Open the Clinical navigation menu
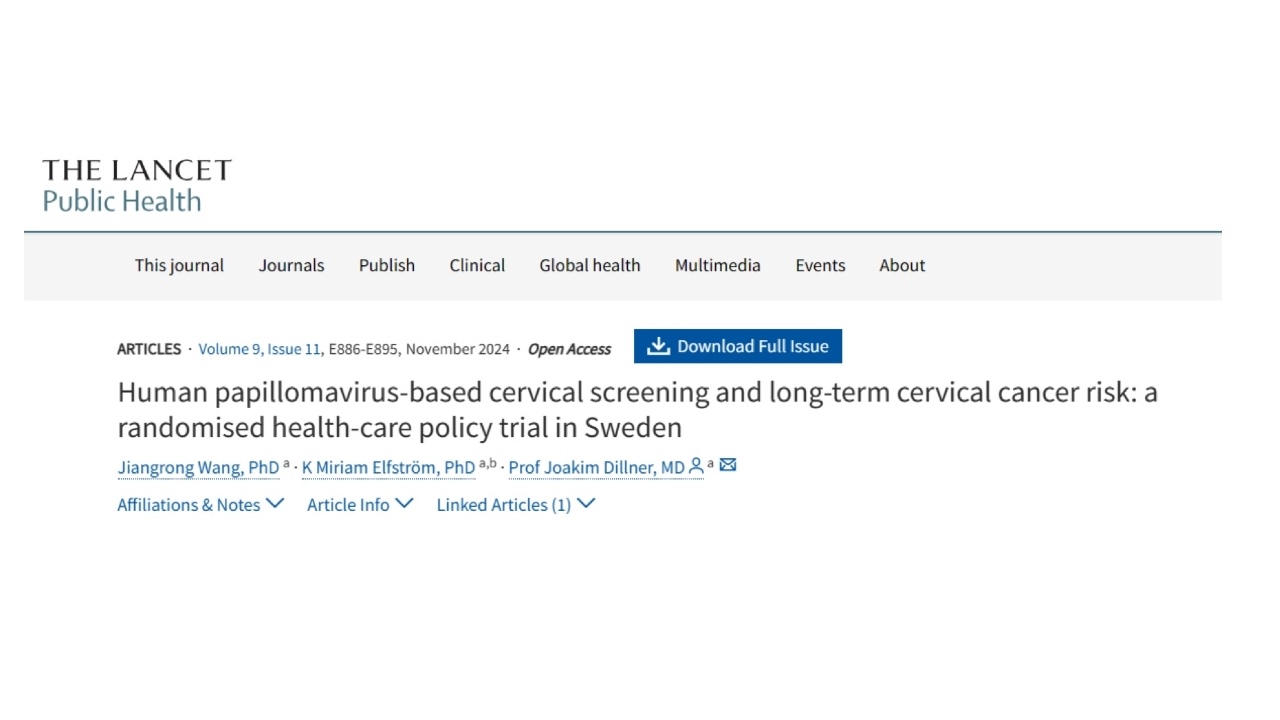 [x=477, y=265]
